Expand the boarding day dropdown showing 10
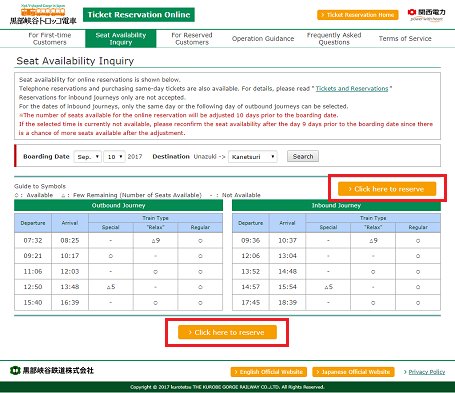Screen dimensions: 455x393 click(x=114, y=157)
